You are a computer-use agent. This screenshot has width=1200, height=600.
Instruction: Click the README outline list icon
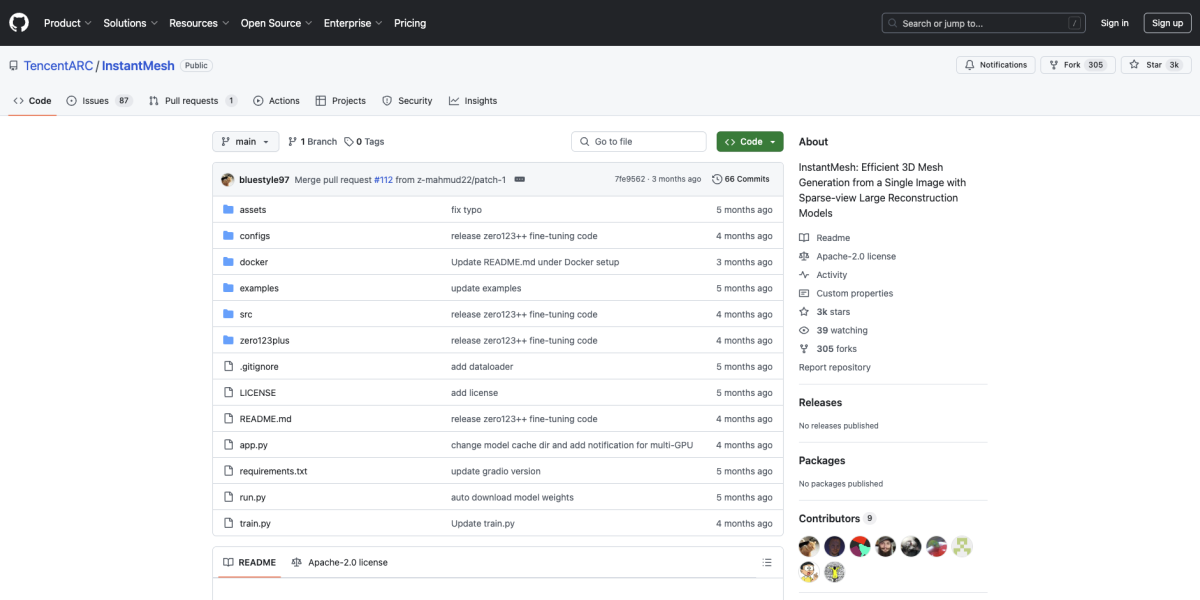tap(766, 562)
